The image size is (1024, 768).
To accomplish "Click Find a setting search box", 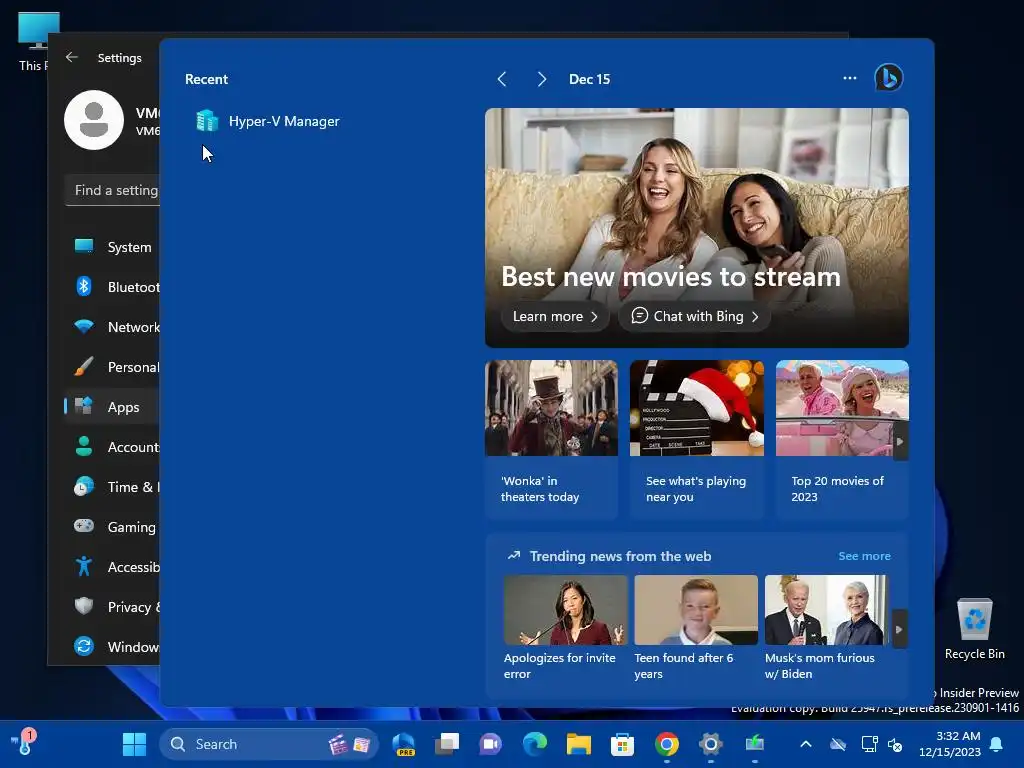I will click(x=113, y=190).
